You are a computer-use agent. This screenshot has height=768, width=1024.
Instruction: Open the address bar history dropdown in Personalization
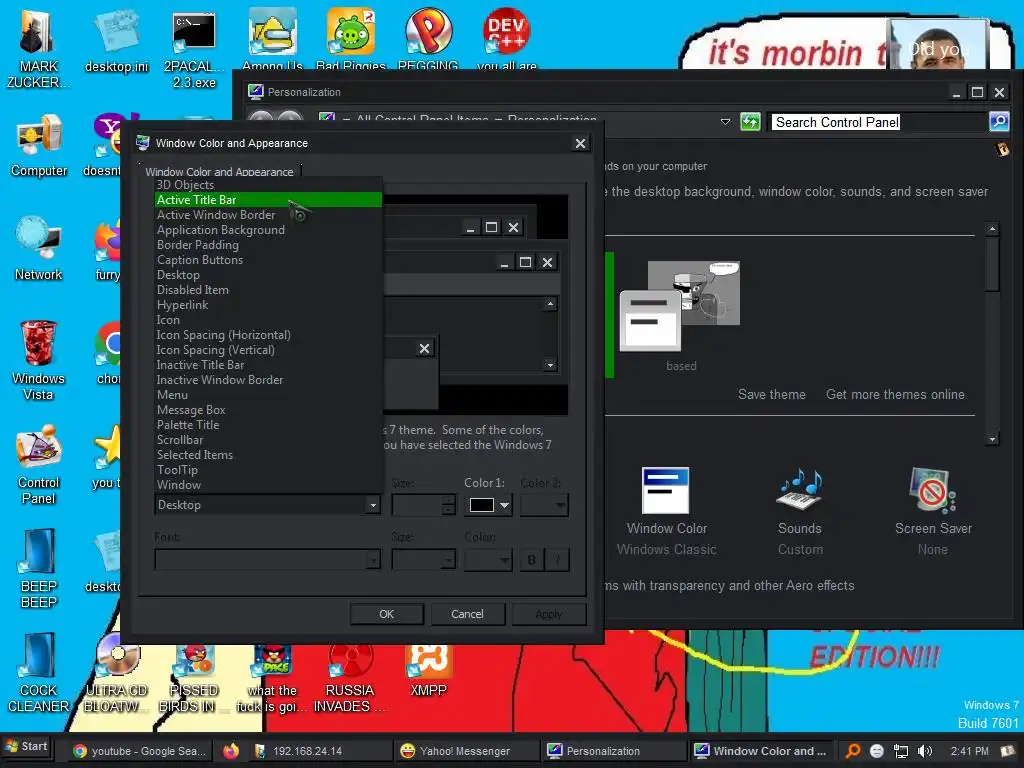click(x=725, y=121)
